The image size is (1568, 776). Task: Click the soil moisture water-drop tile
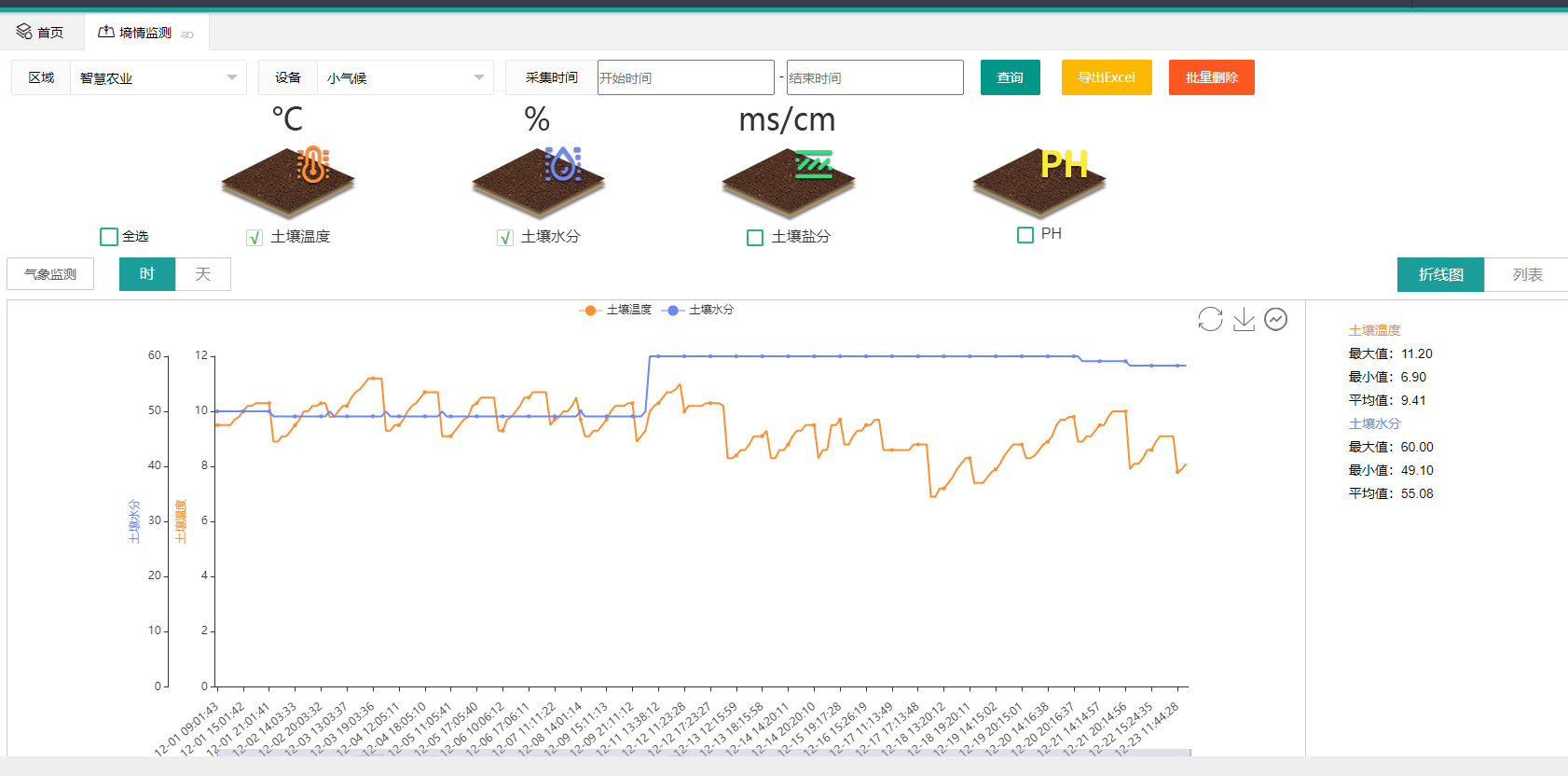[x=539, y=181]
